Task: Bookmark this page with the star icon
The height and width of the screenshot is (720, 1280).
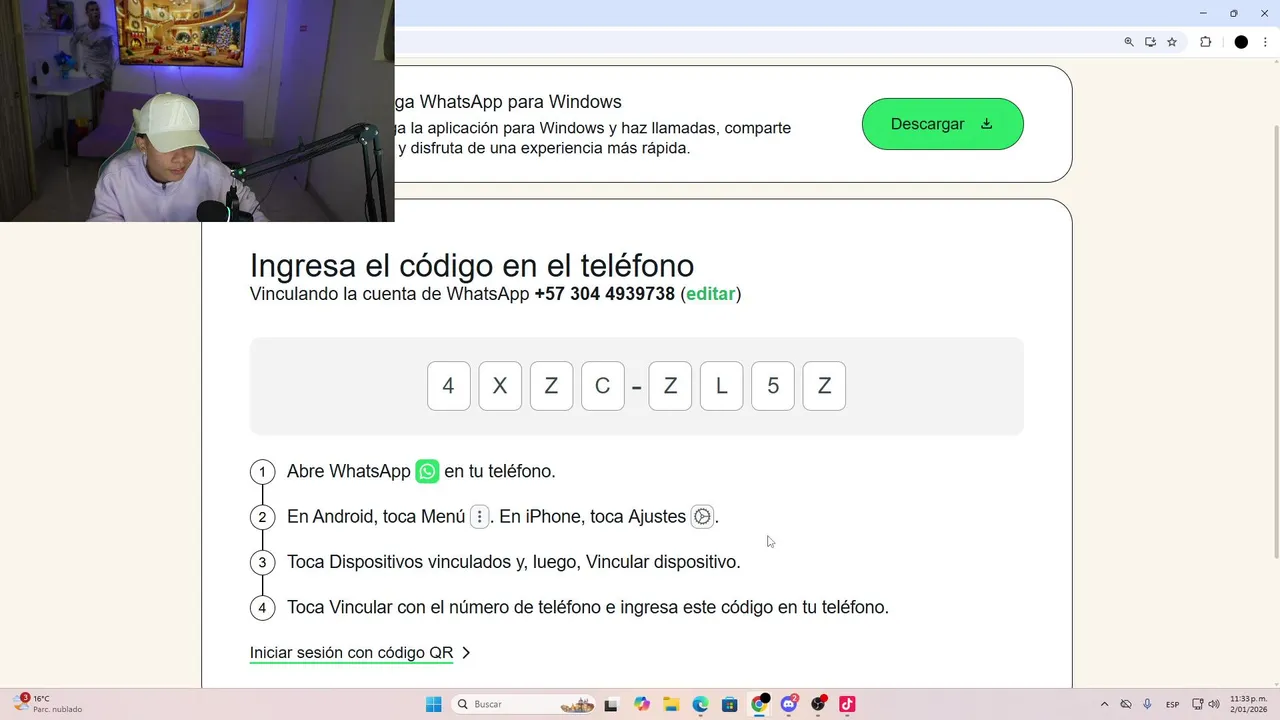Action: [1172, 42]
